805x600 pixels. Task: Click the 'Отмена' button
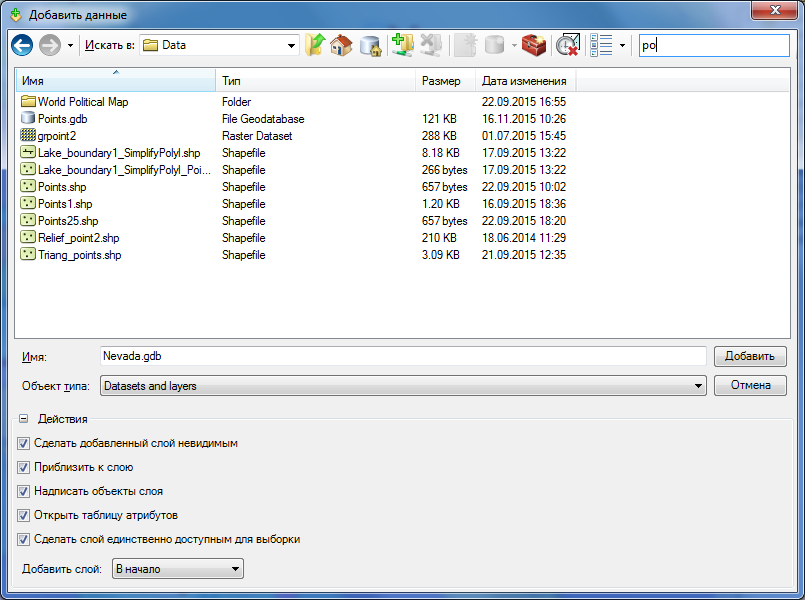pos(749,386)
